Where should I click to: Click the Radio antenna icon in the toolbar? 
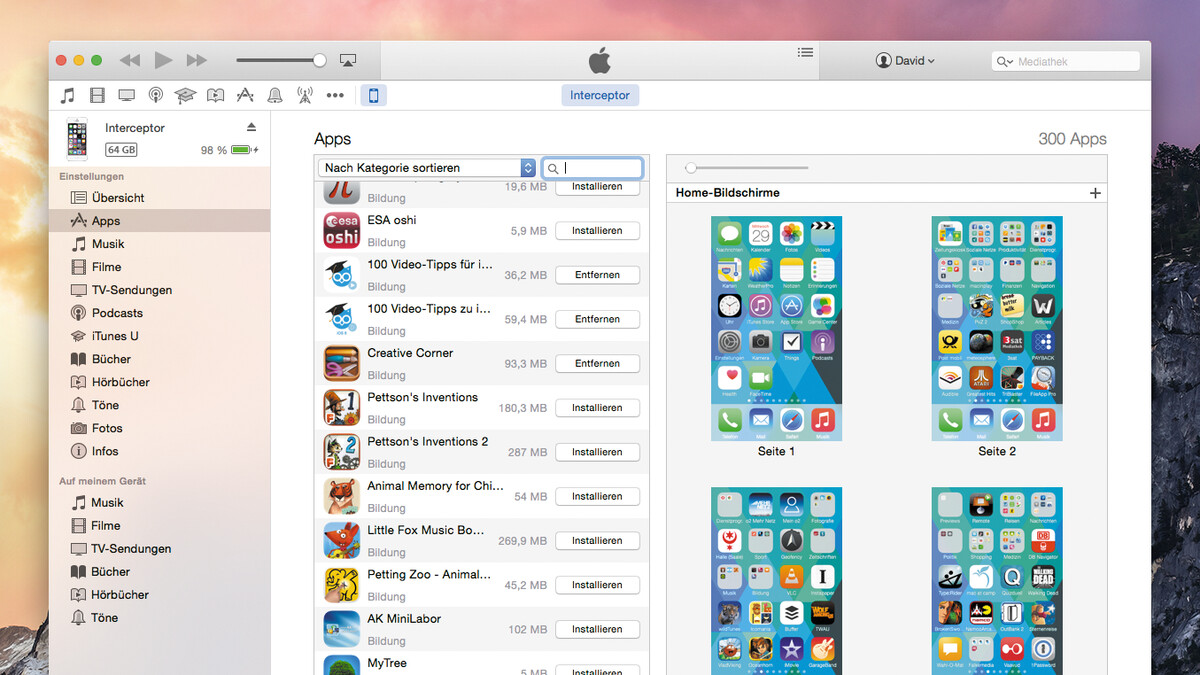(305, 95)
